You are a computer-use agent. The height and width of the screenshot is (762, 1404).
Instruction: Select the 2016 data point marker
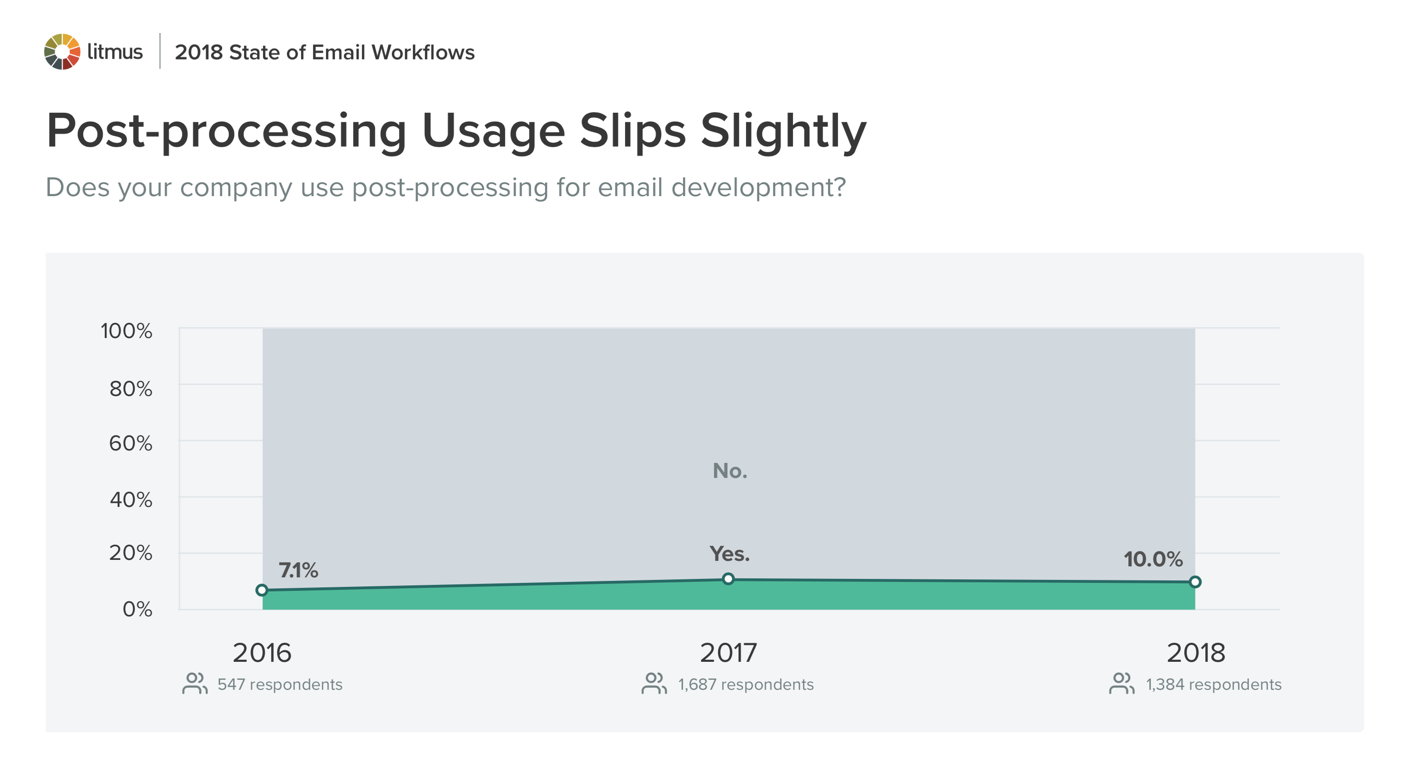click(262, 590)
